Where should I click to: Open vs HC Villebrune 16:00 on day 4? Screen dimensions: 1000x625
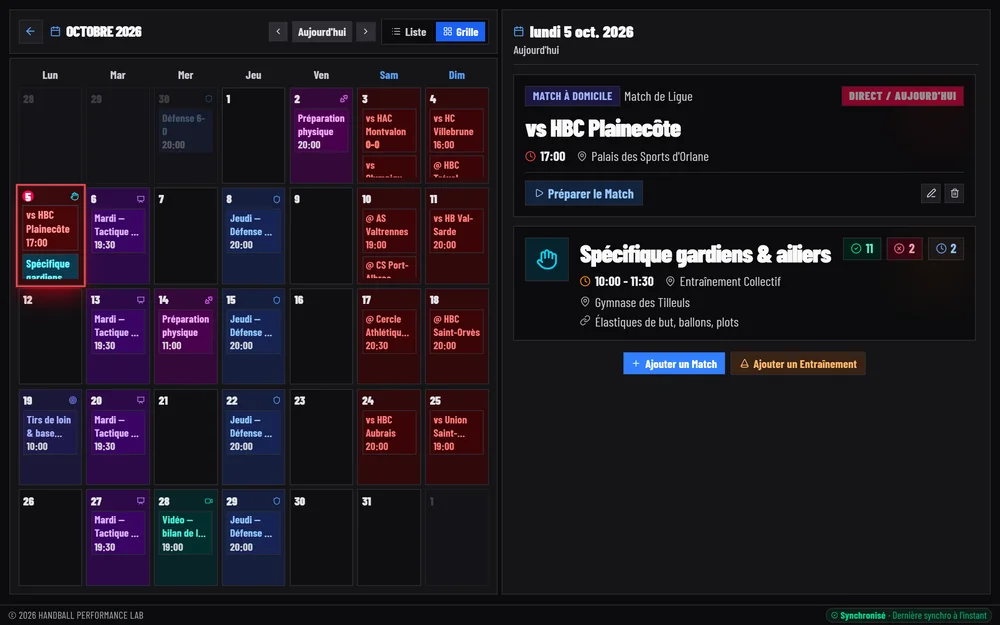point(456,131)
